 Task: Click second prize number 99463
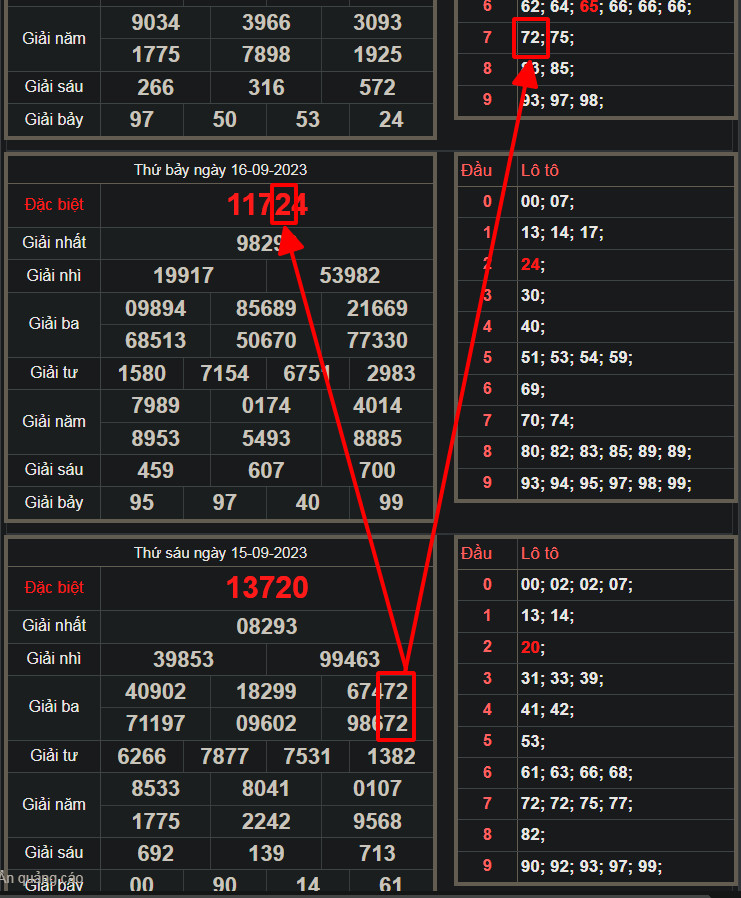click(x=350, y=659)
